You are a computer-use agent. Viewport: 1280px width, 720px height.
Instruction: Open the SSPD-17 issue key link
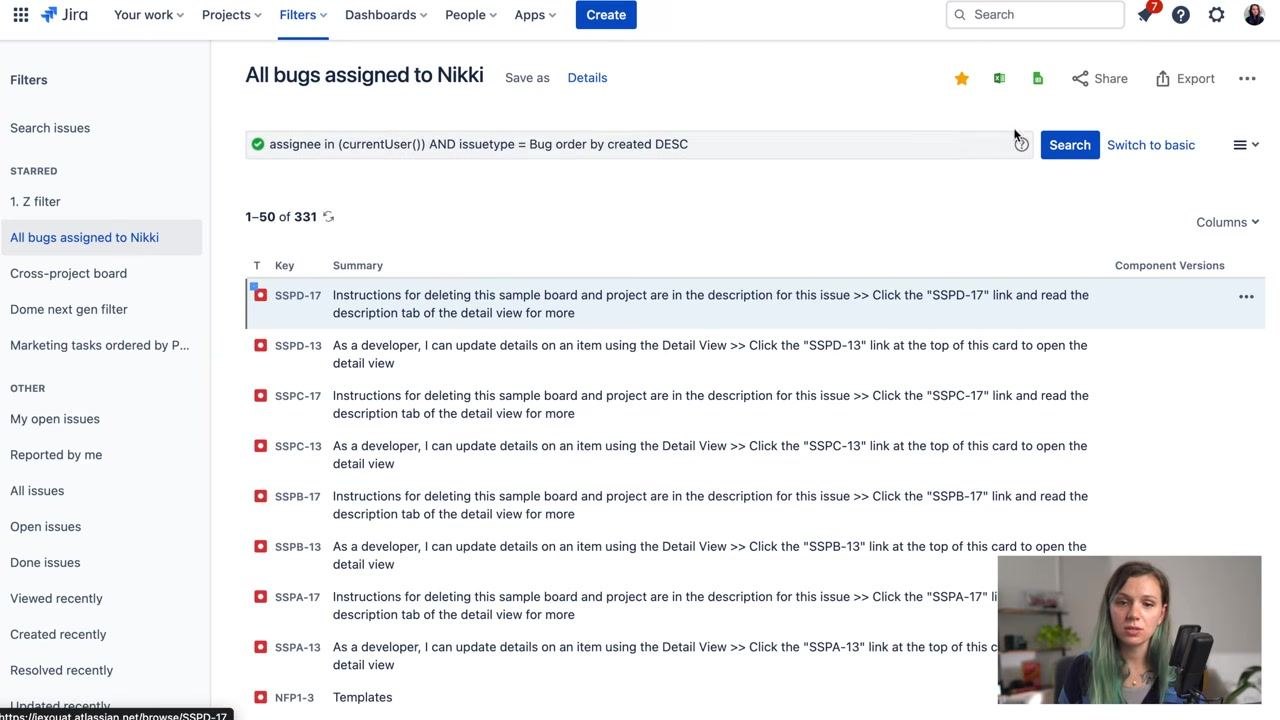(298, 296)
